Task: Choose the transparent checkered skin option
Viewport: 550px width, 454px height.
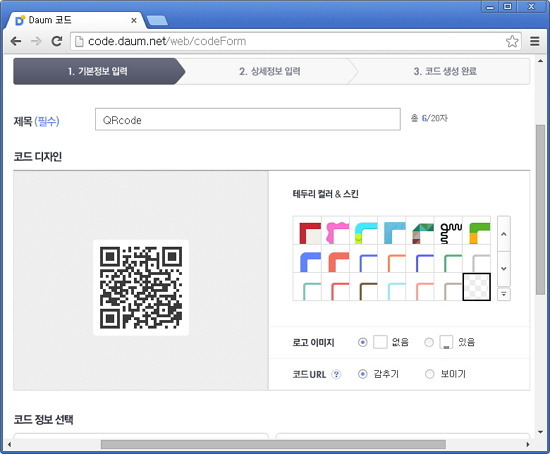Action: [x=477, y=287]
